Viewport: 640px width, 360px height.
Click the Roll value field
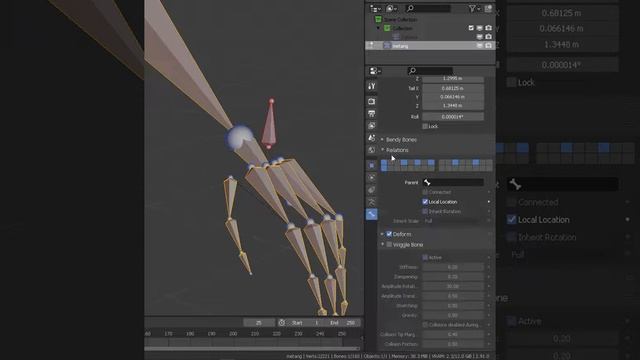pyautogui.click(x=453, y=117)
